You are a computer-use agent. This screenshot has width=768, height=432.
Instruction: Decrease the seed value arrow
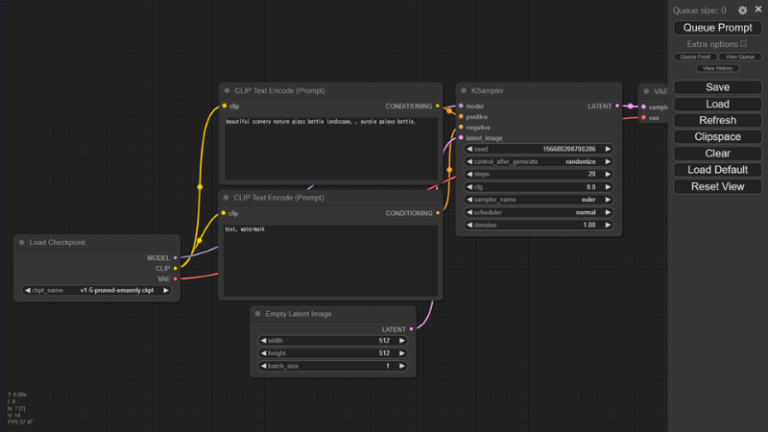pos(470,149)
